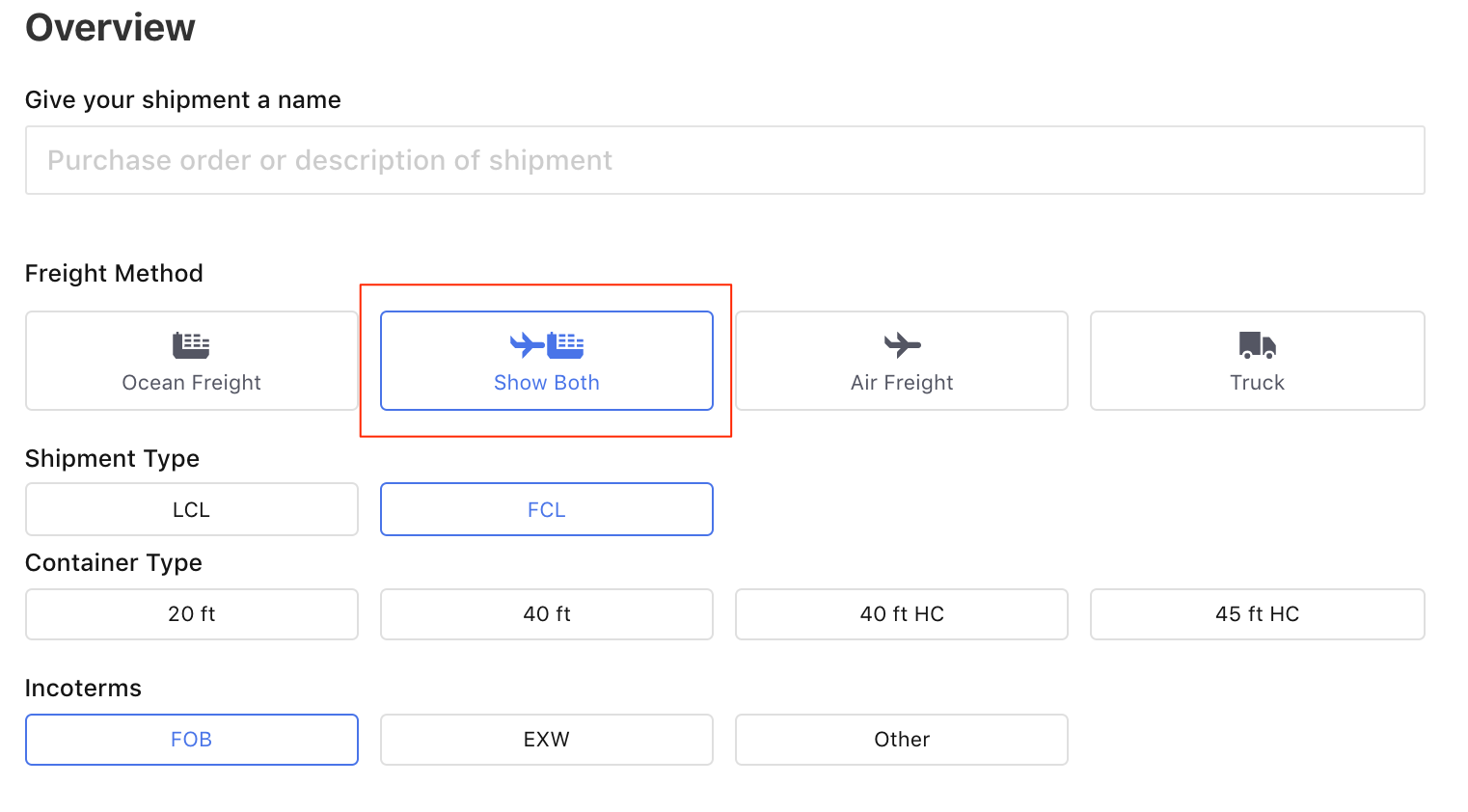
Task: Choose Other incoterms option
Action: tap(902, 740)
